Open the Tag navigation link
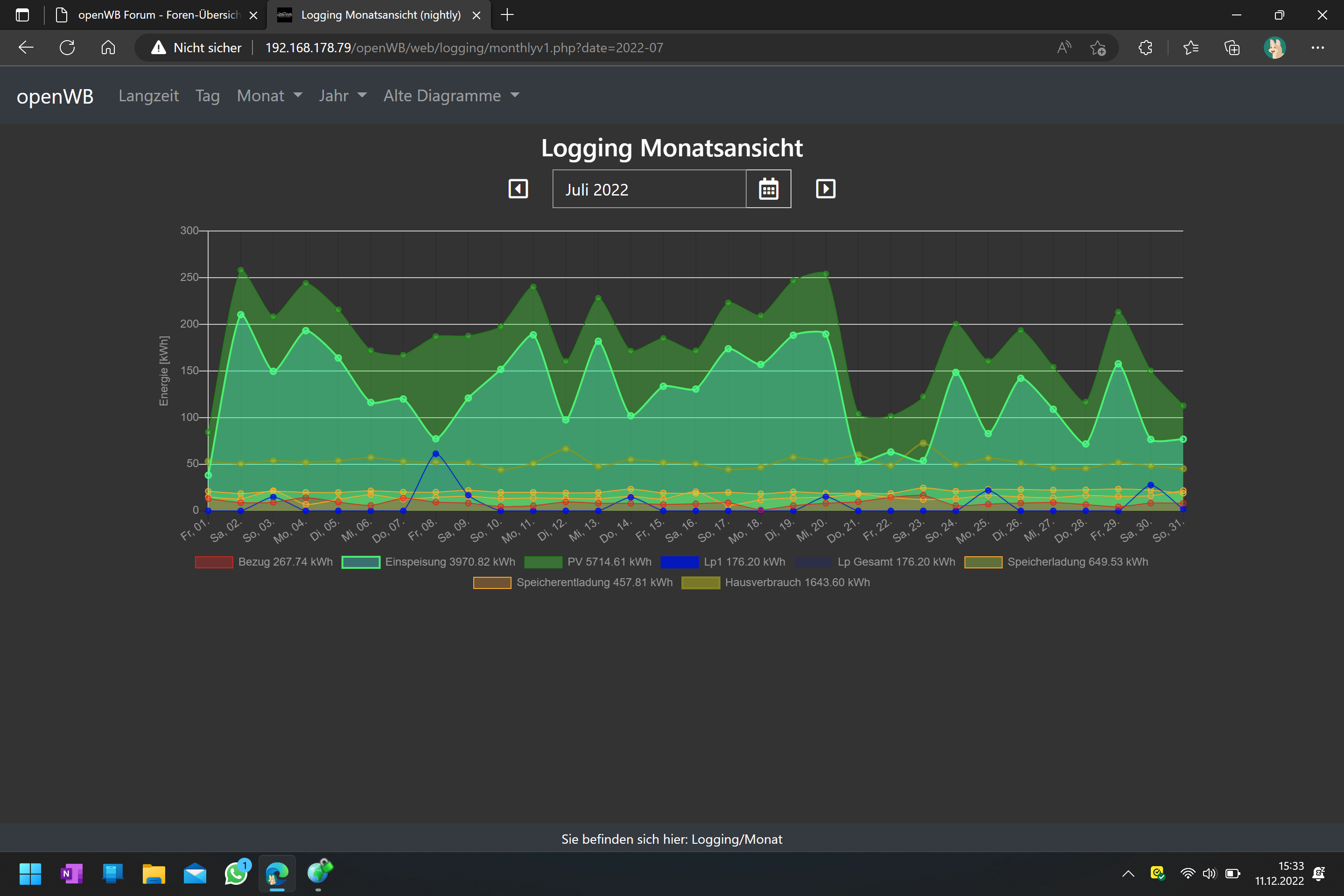 tap(207, 95)
